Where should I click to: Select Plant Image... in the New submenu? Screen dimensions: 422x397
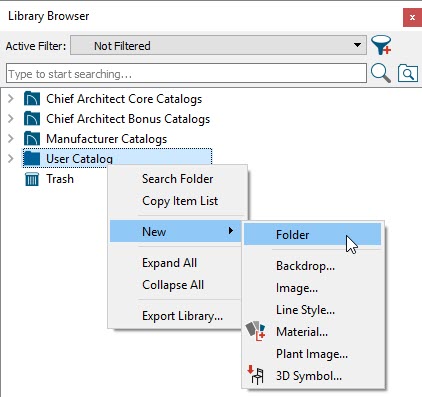312,354
